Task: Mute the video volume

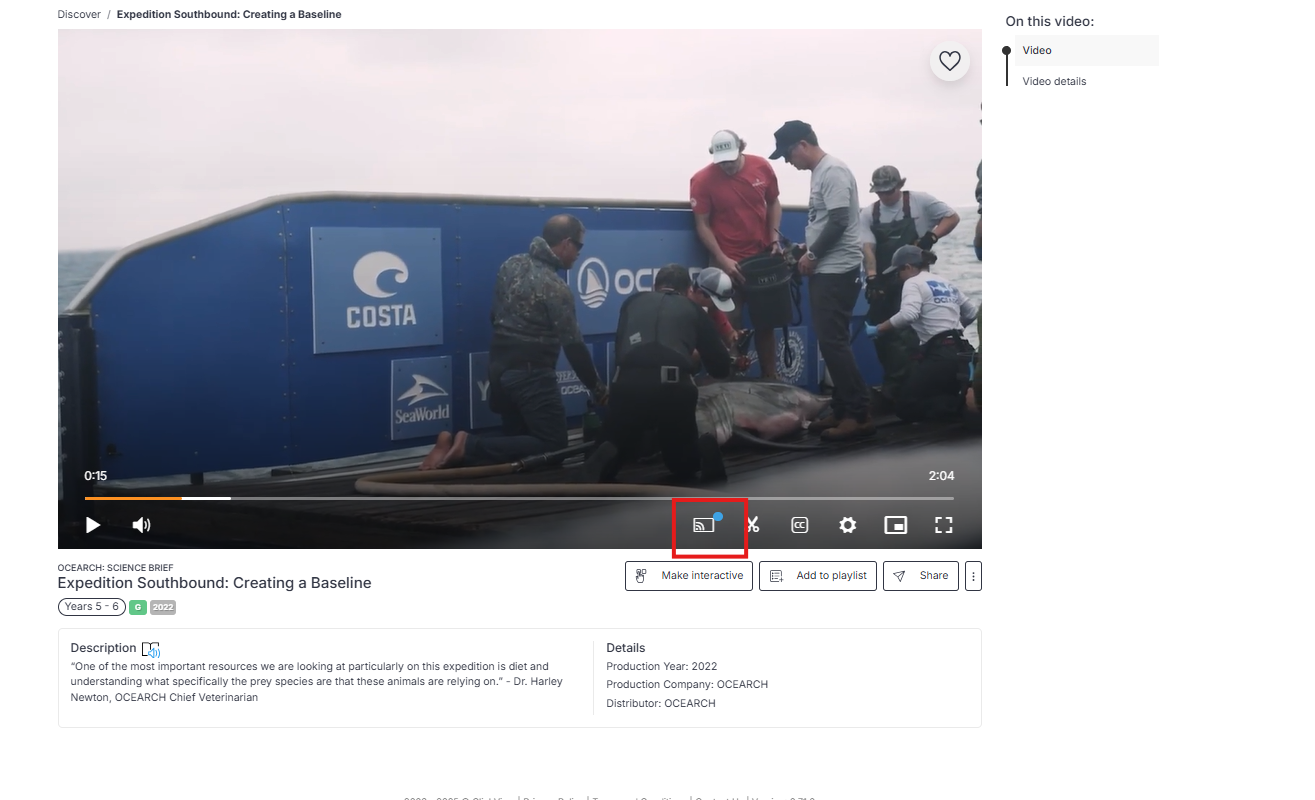Action: (142, 525)
